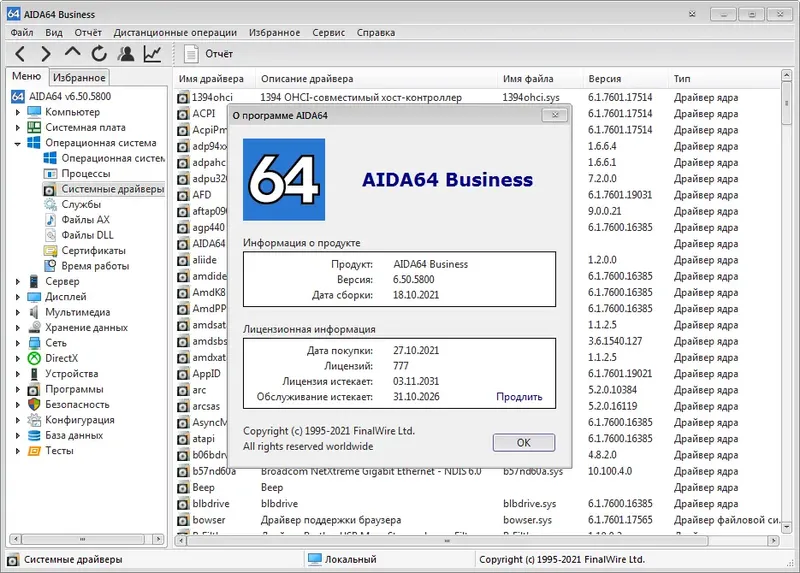The image size is (800, 573).
Task: Open the Отчёт menu in the menu bar
Action: pos(88,33)
